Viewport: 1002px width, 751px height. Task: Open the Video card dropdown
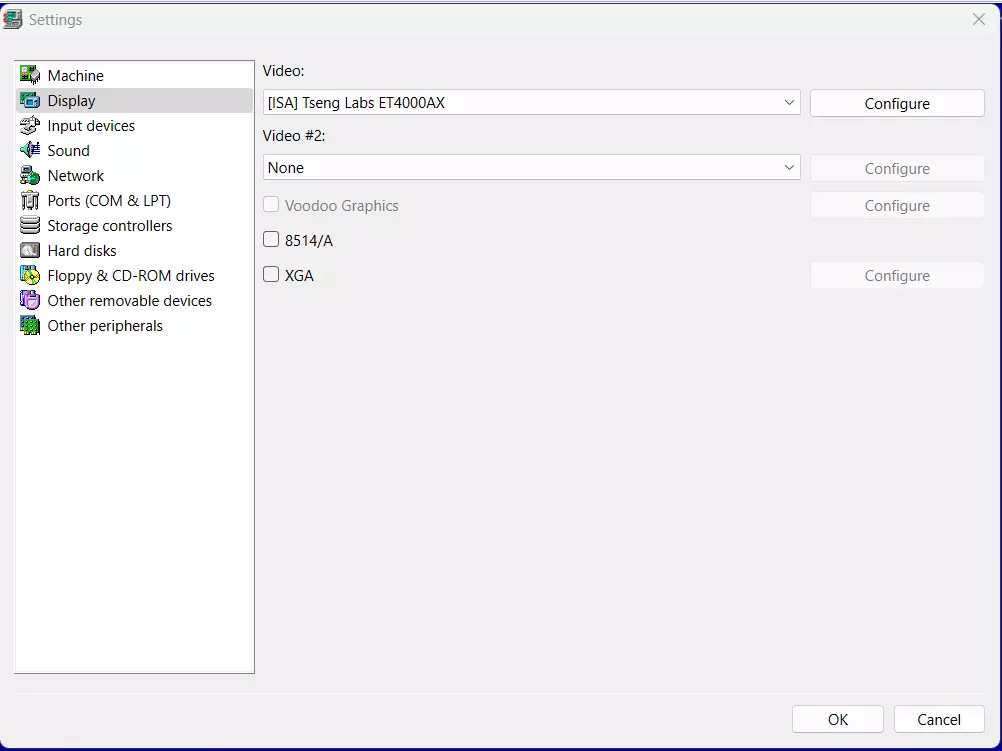pyautogui.click(x=532, y=102)
